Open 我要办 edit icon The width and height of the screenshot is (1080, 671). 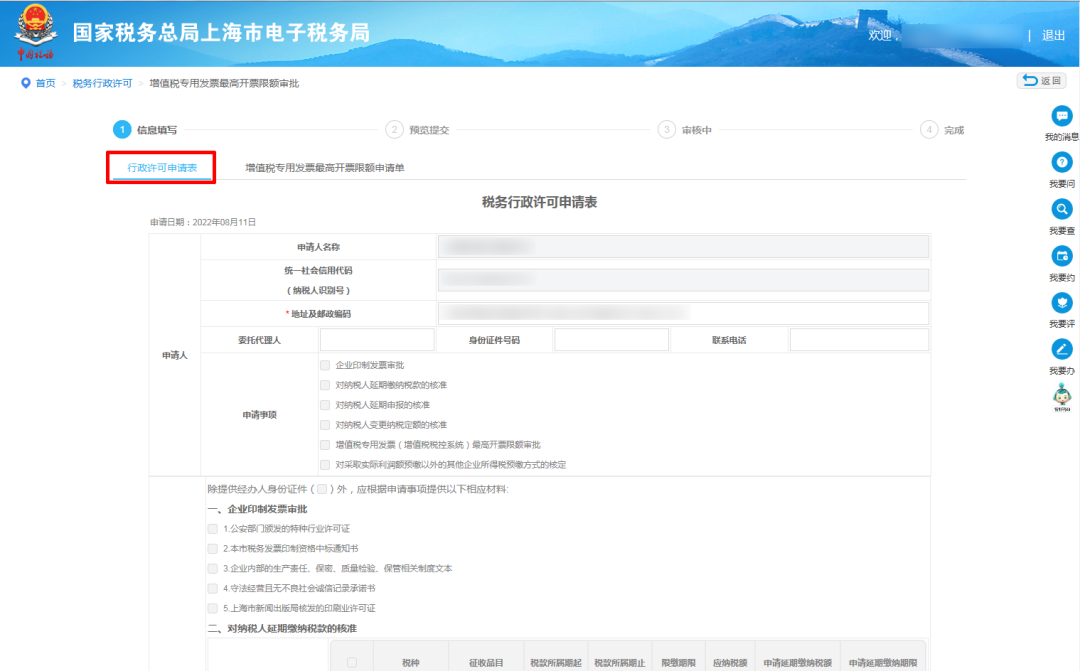1061,349
